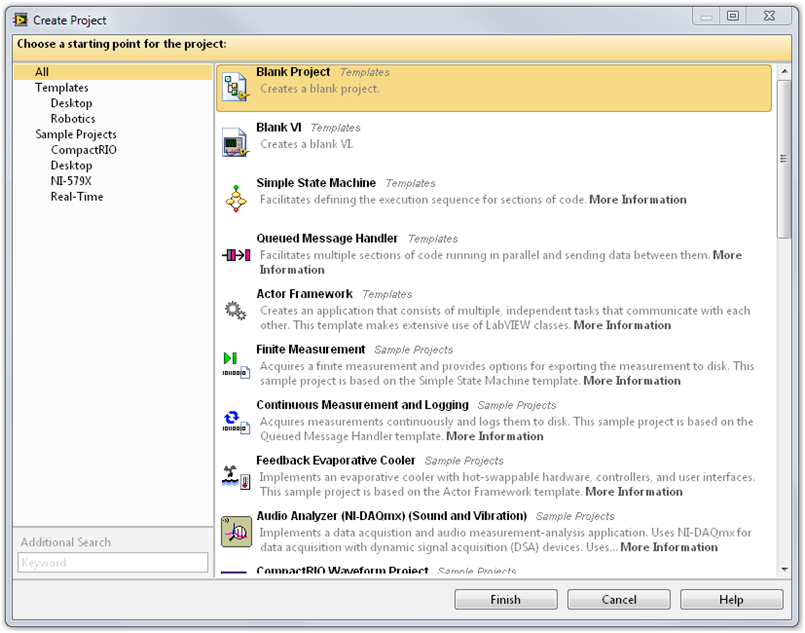Screen dimensions: 805x633
Task: Filter by Robotics templates
Action: coord(73,119)
